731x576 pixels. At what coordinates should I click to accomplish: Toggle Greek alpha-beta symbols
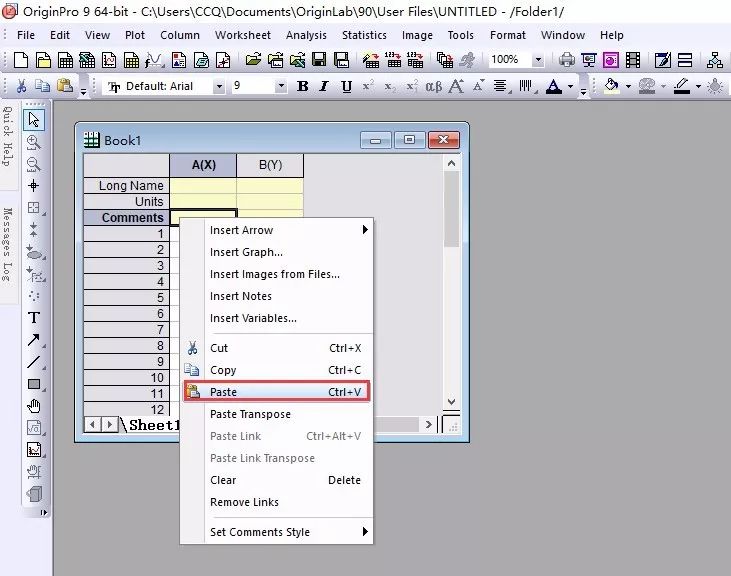click(x=434, y=86)
